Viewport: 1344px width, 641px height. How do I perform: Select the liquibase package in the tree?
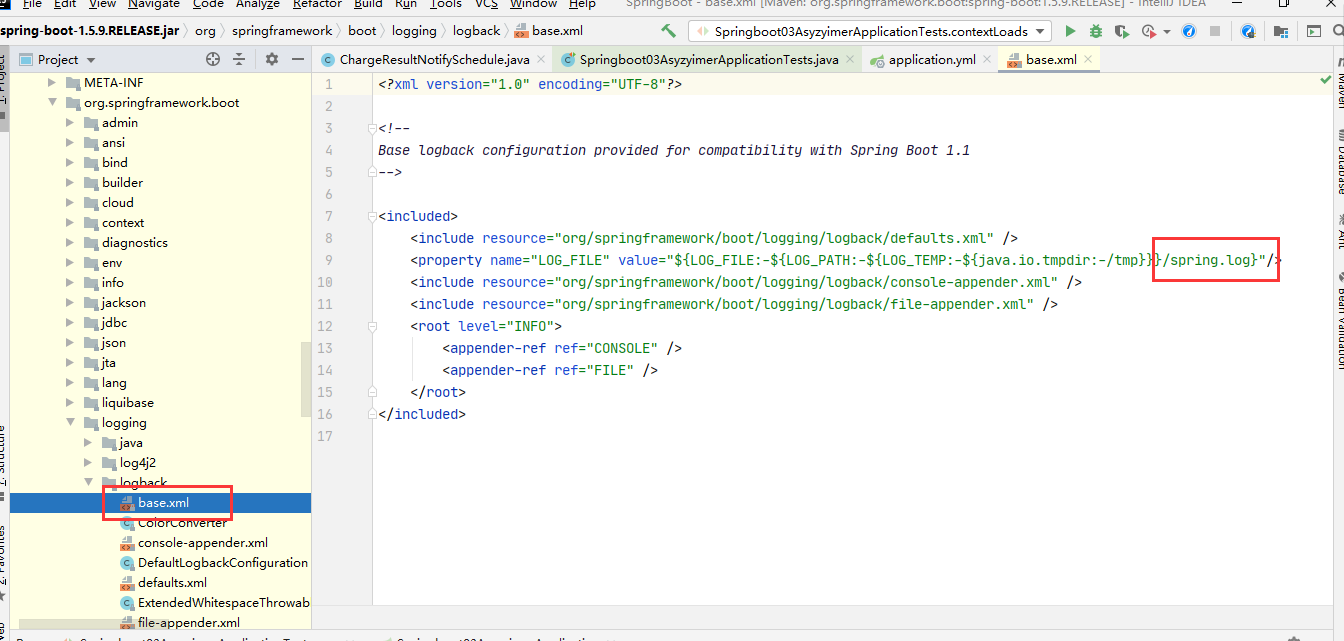pyautogui.click(x=127, y=402)
